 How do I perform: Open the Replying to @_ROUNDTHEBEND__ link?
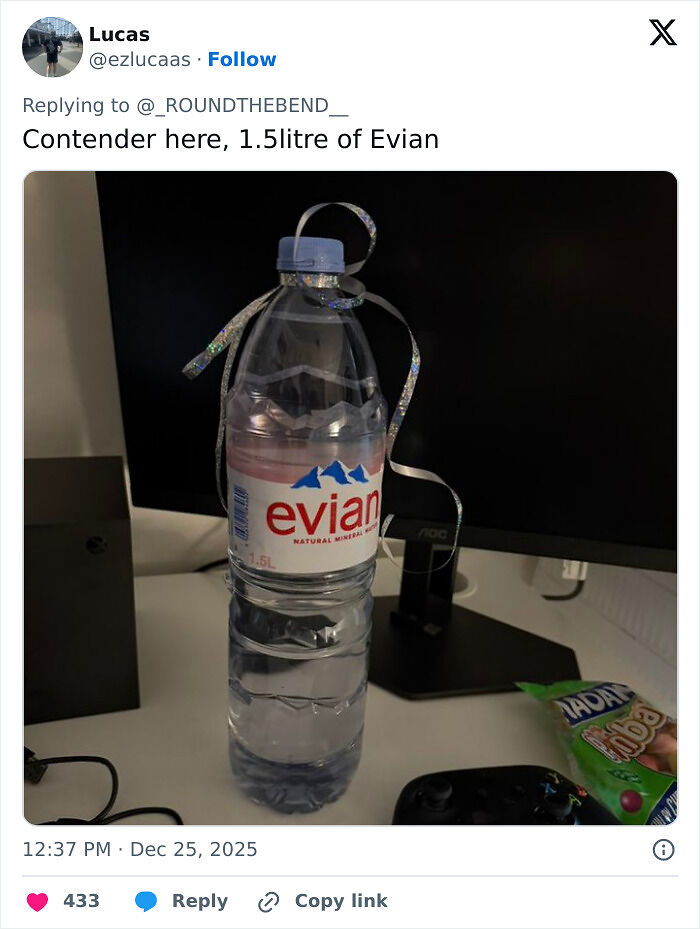(x=186, y=105)
